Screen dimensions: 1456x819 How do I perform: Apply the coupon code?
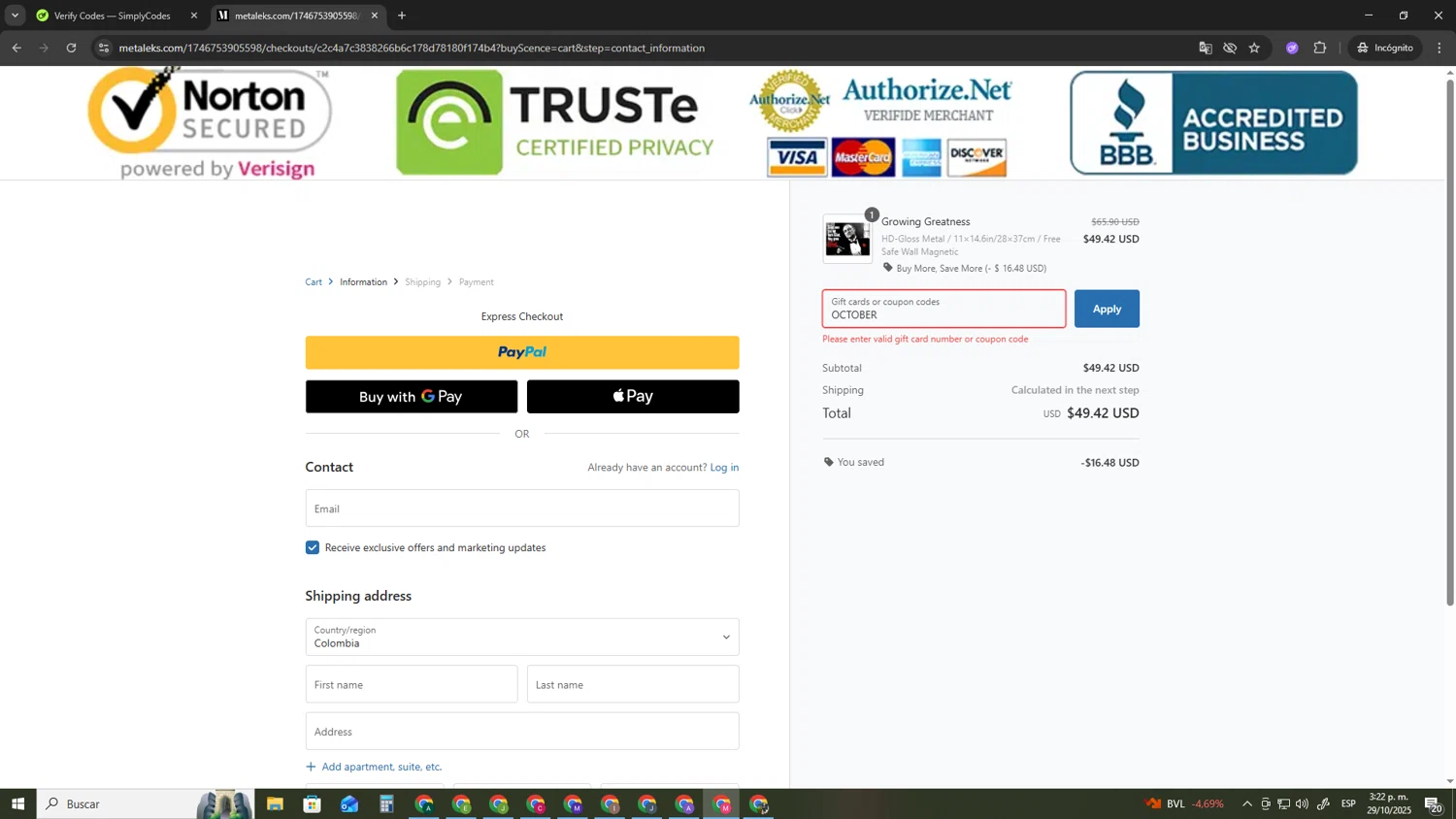click(x=1107, y=309)
